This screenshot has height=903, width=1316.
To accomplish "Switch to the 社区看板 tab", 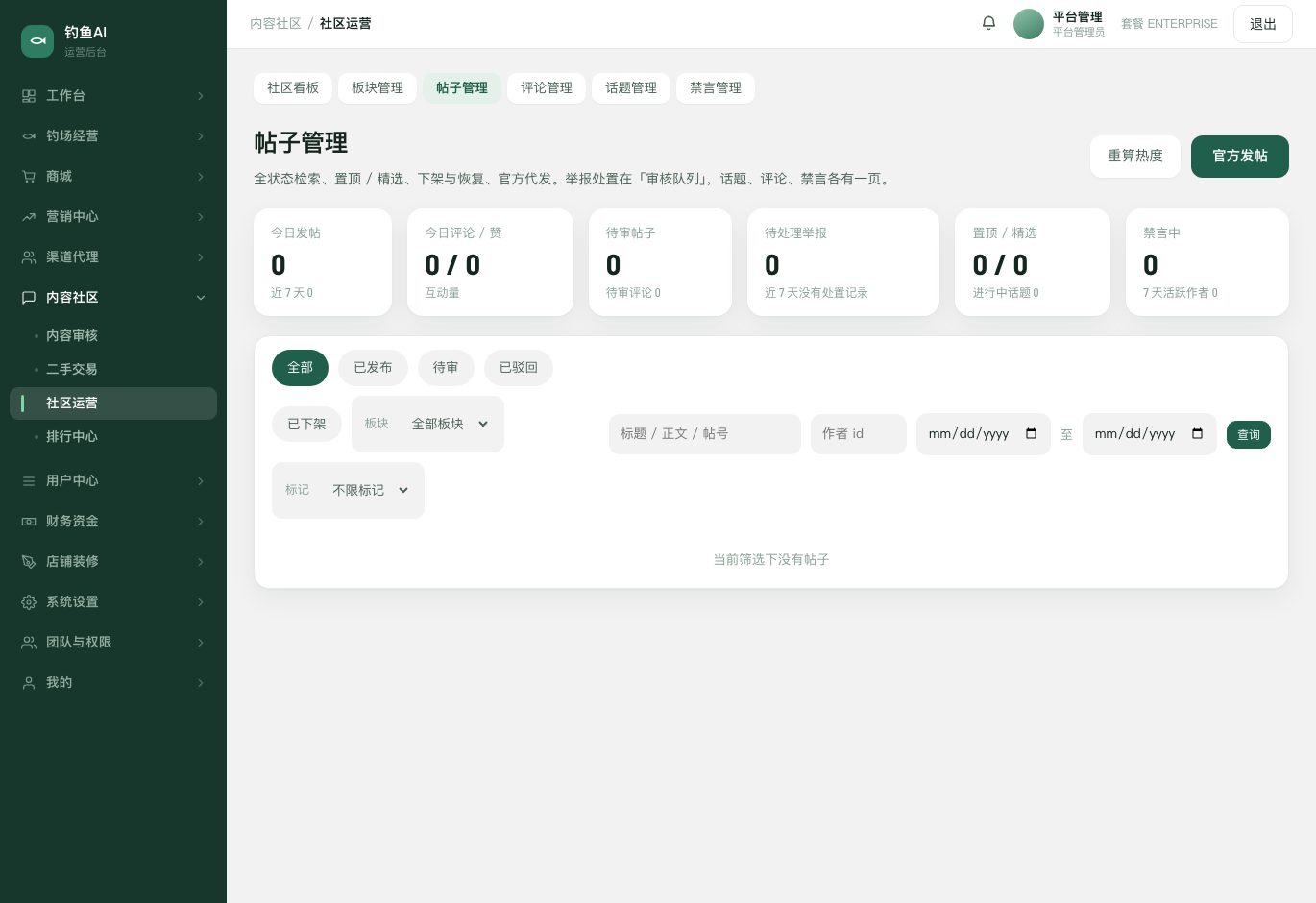I will click(293, 88).
